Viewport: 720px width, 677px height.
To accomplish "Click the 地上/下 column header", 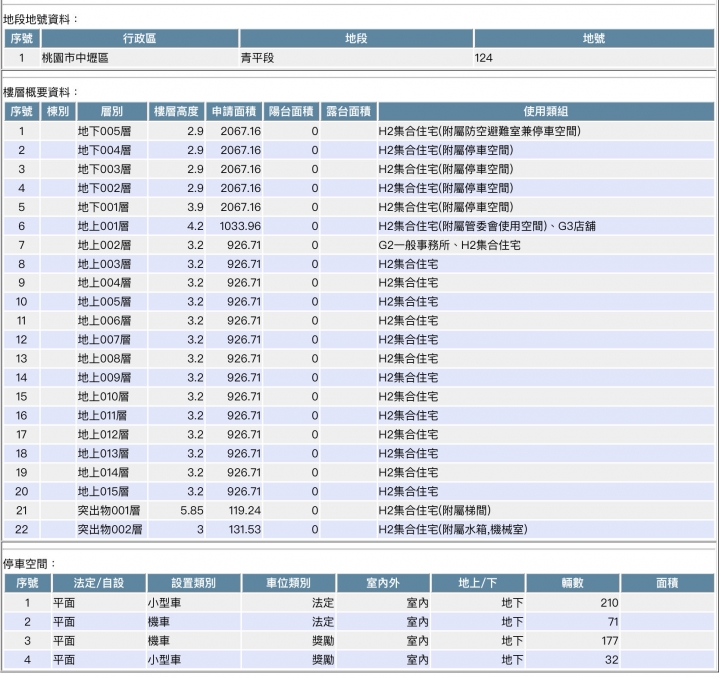I will pos(478,583).
